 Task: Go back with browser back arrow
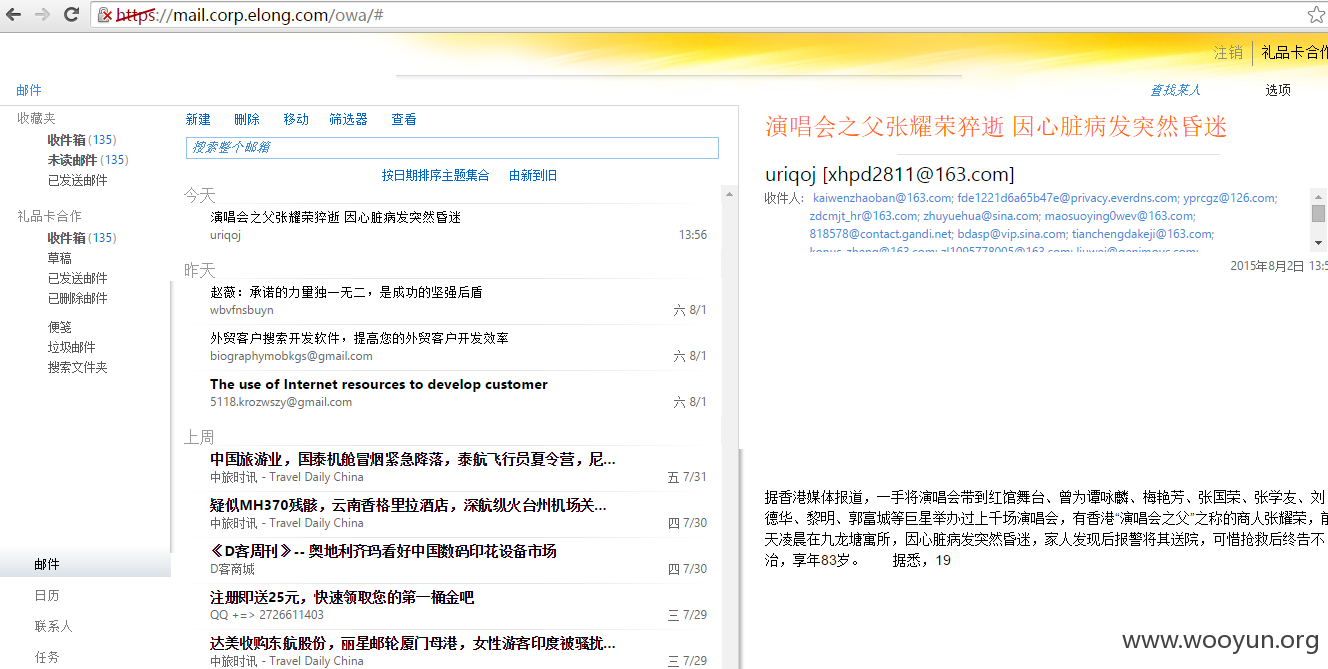[14, 15]
